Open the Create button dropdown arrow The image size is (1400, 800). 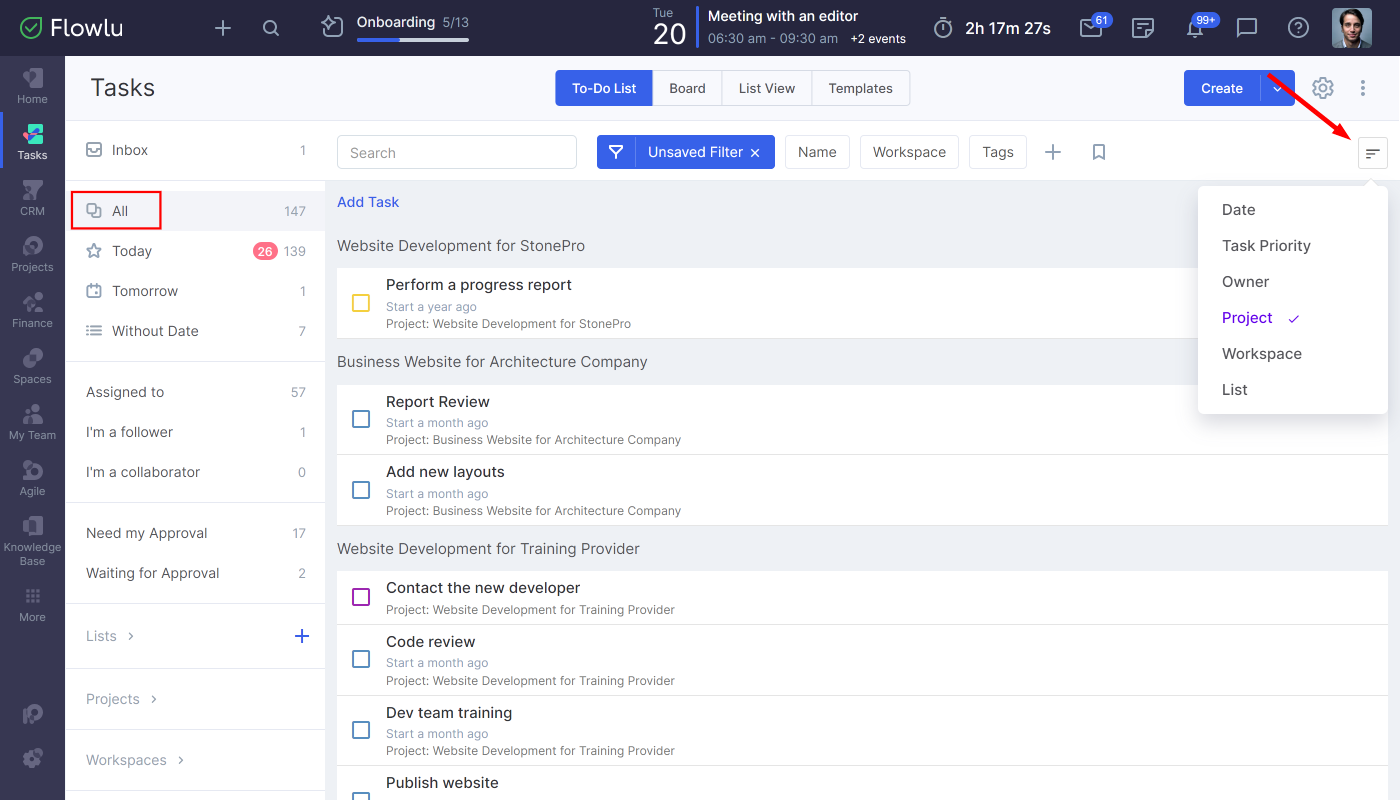click(x=1277, y=88)
